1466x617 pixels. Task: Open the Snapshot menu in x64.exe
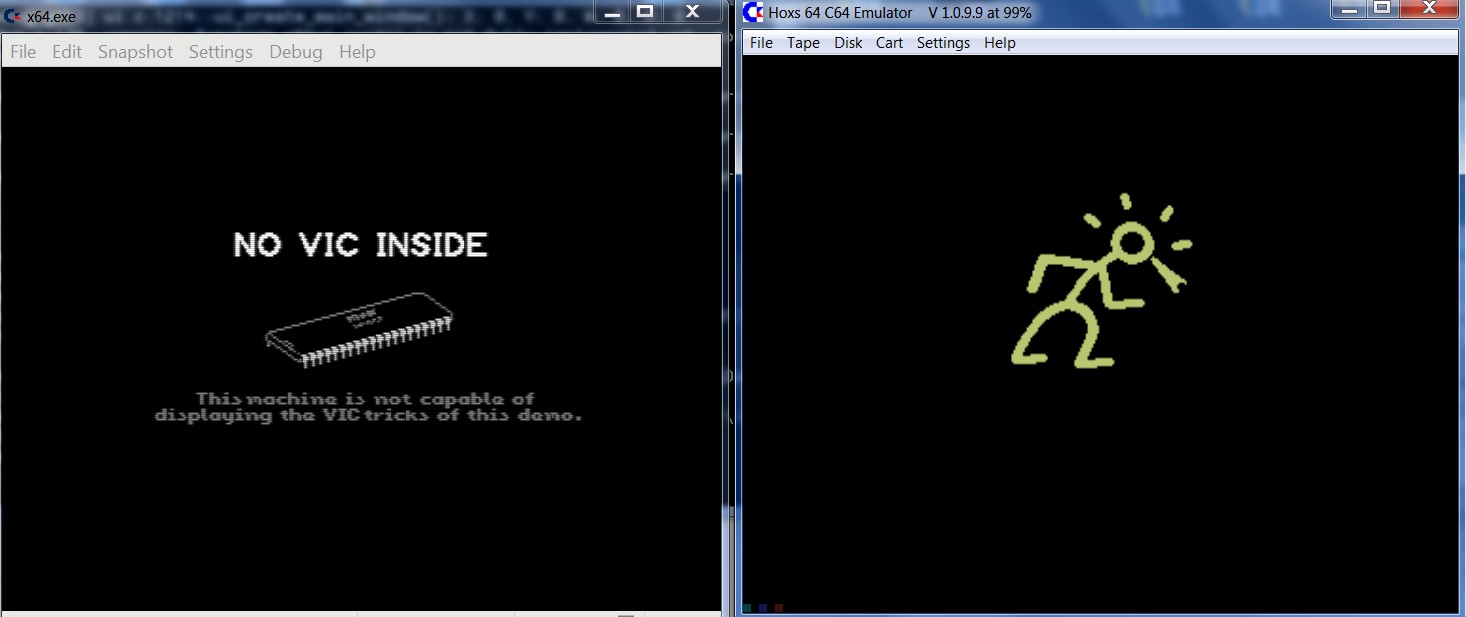pyautogui.click(x=135, y=52)
